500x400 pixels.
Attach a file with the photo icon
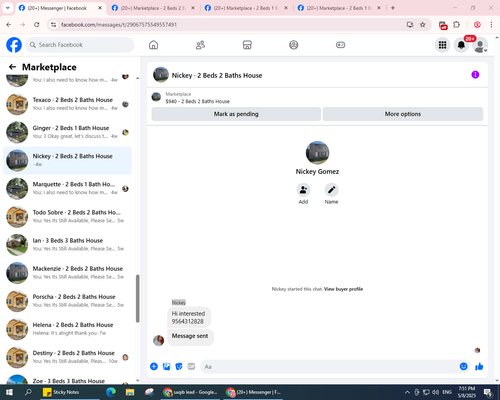[166, 367]
